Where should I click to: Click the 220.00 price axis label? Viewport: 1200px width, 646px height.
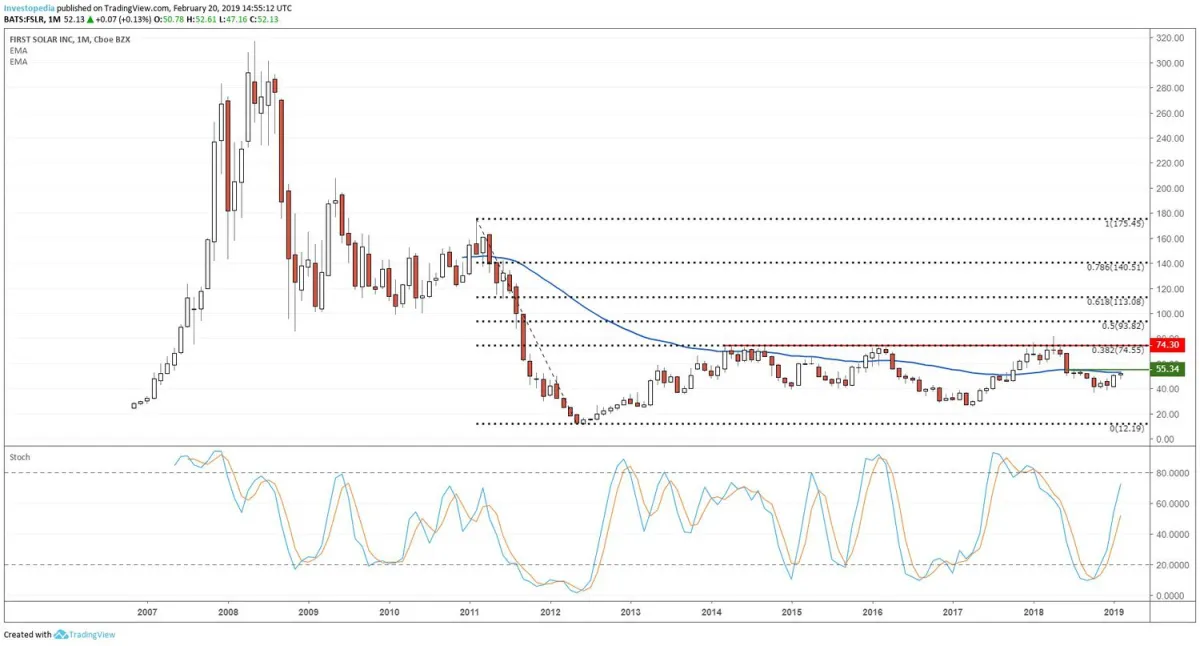tap(1170, 163)
